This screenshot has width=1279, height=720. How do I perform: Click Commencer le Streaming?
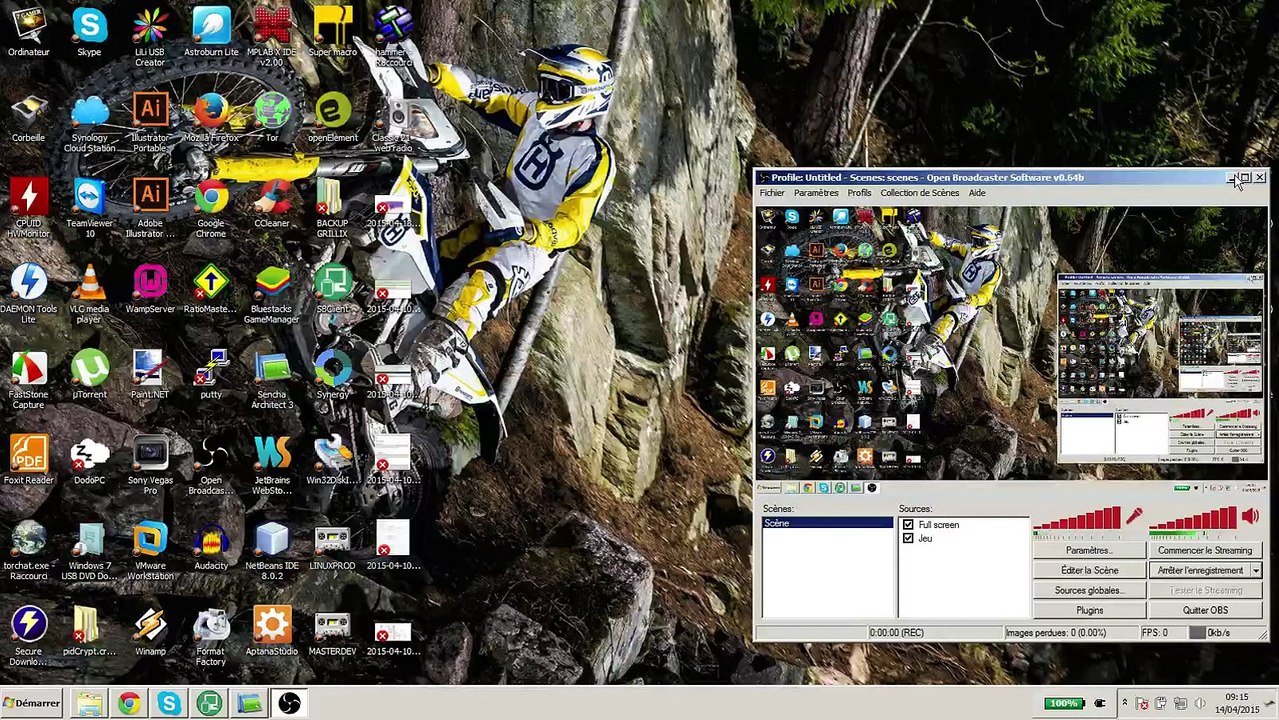(1205, 550)
